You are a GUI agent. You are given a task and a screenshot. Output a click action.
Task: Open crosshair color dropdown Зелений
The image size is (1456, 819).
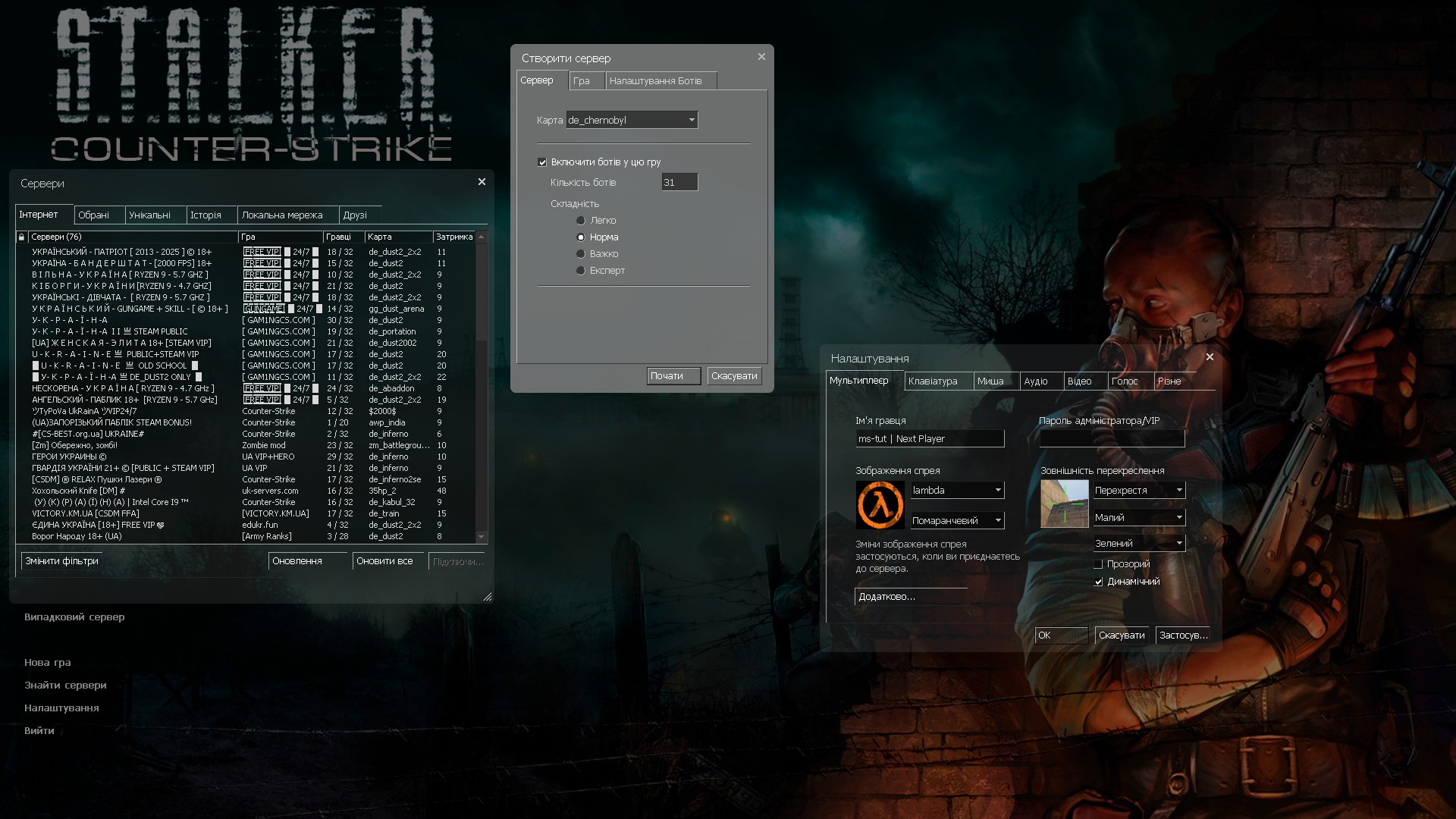(x=1138, y=544)
